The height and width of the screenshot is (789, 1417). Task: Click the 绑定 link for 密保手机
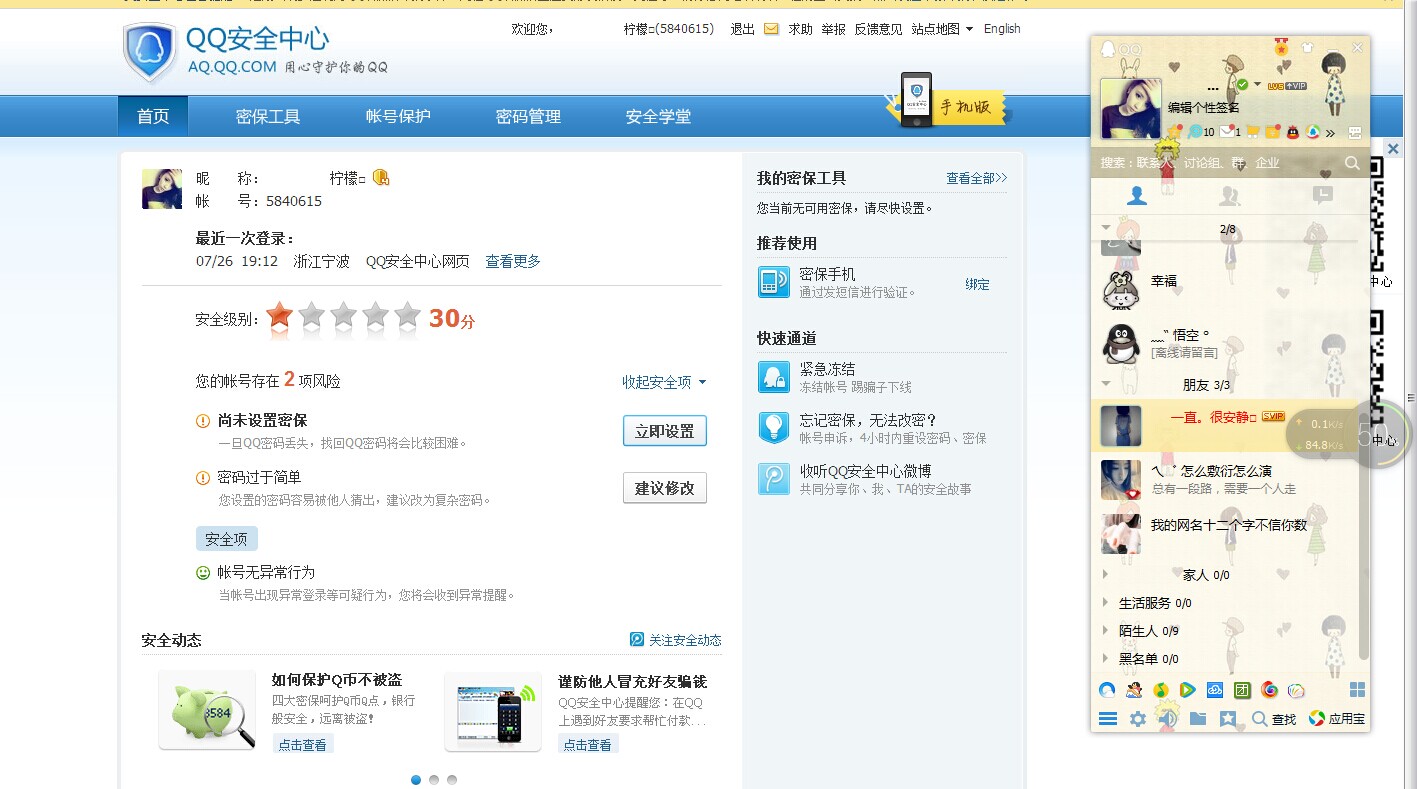[977, 284]
